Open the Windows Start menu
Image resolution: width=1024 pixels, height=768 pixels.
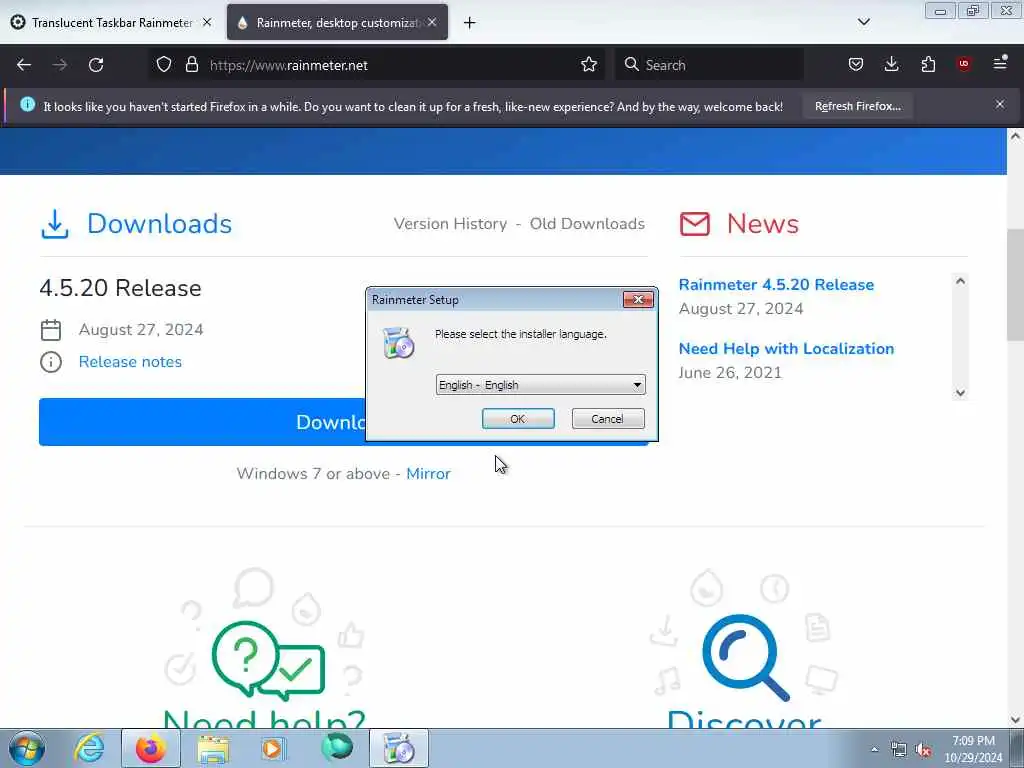click(27, 748)
